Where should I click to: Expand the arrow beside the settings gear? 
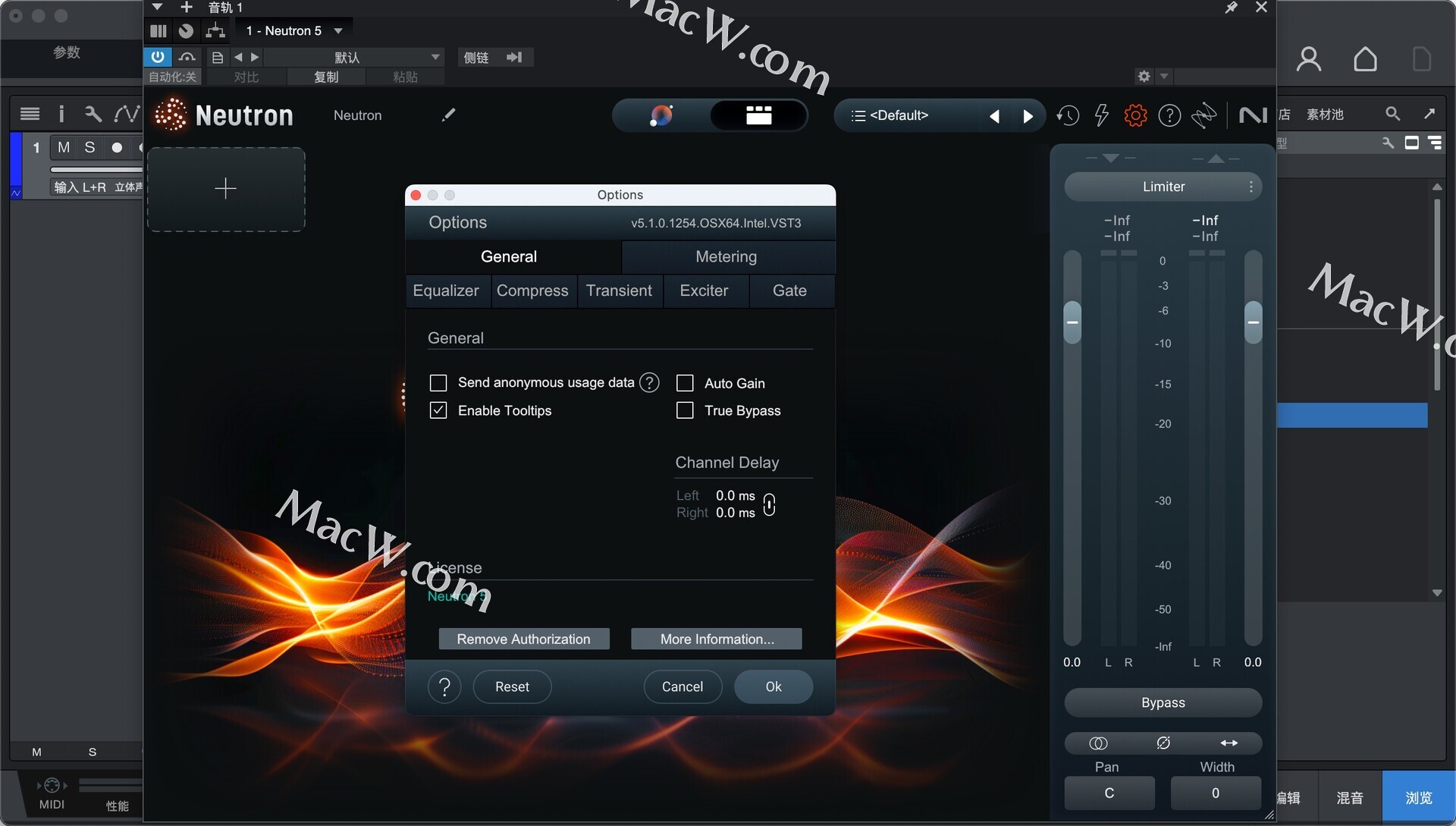pos(1164,76)
